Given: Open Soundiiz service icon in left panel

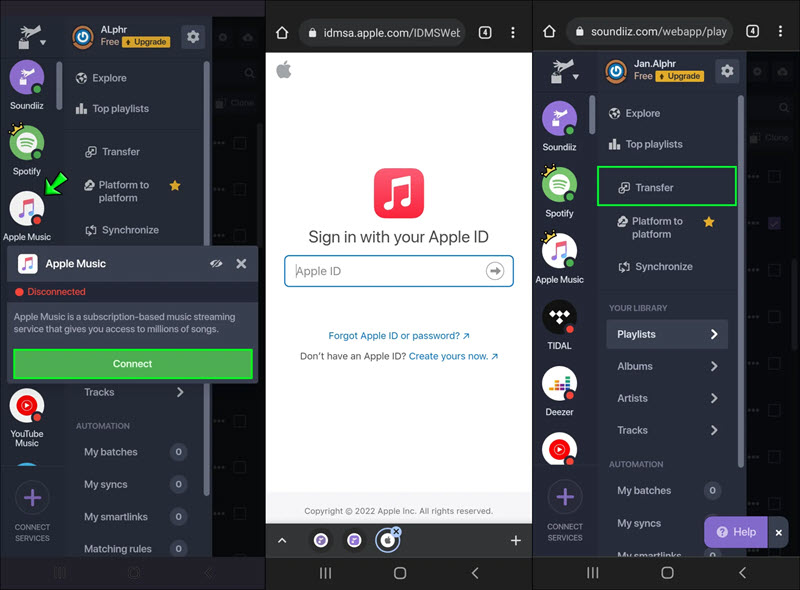Looking at the screenshot, I should (x=27, y=78).
